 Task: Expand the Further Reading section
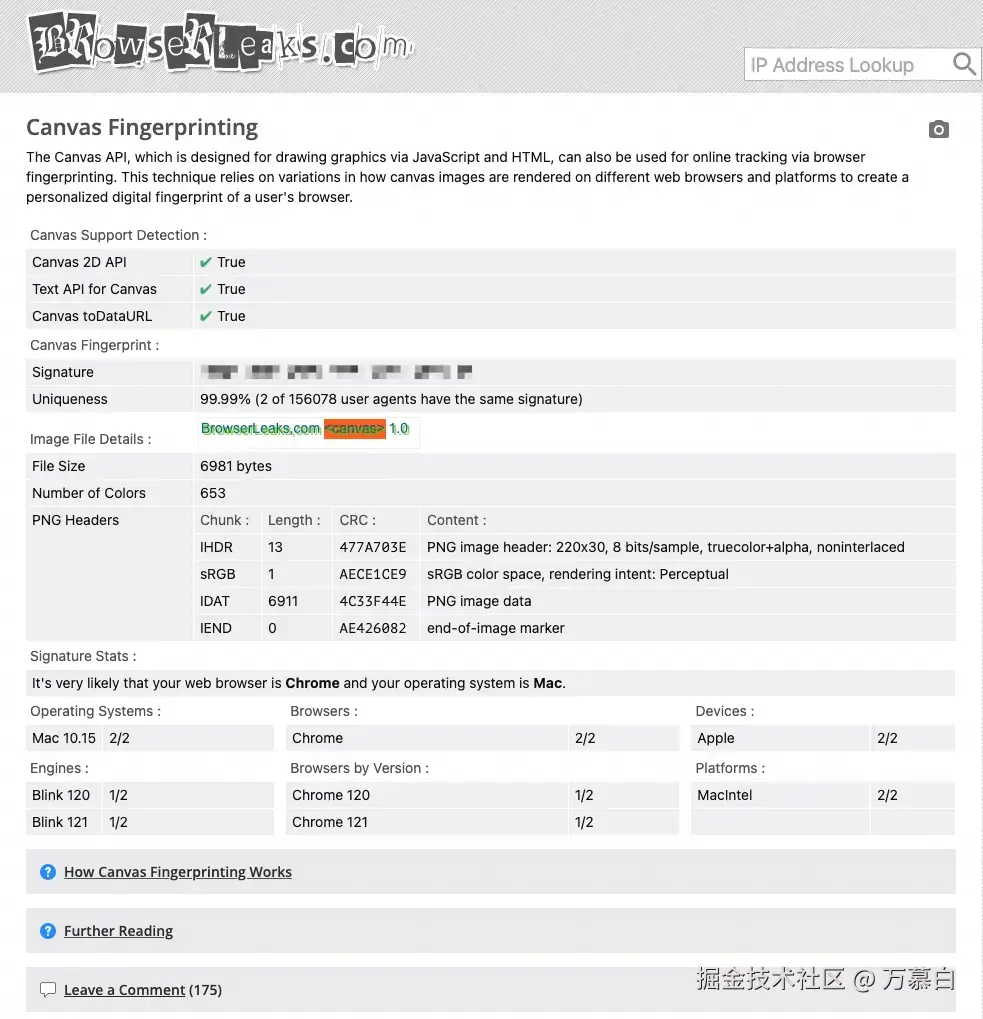(x=118, y=931)
